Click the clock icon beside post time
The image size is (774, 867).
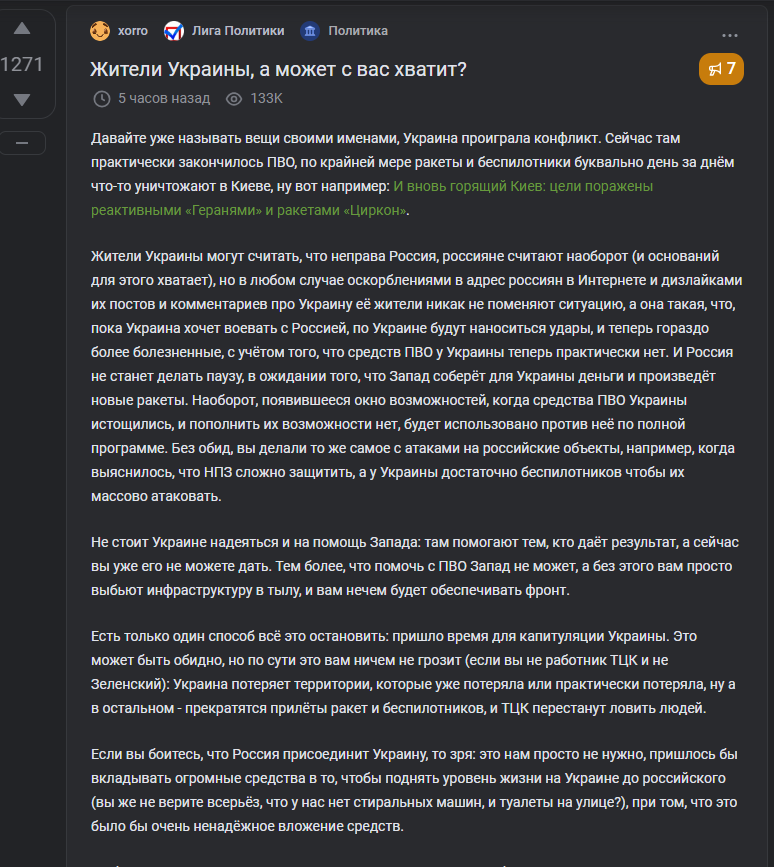tap(102, 99)
